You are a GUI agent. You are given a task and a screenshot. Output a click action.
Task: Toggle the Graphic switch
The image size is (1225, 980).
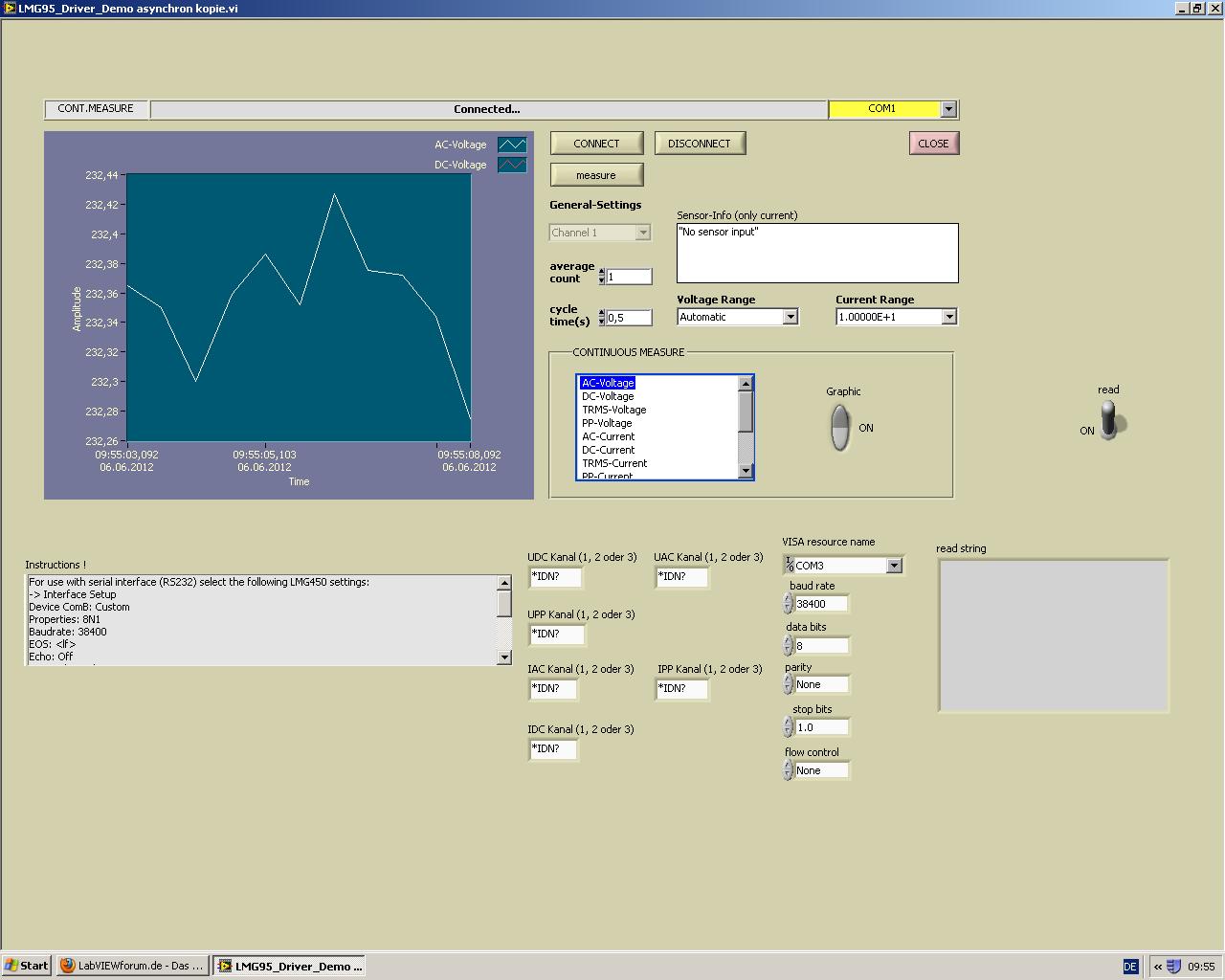[x=839, y=427]
